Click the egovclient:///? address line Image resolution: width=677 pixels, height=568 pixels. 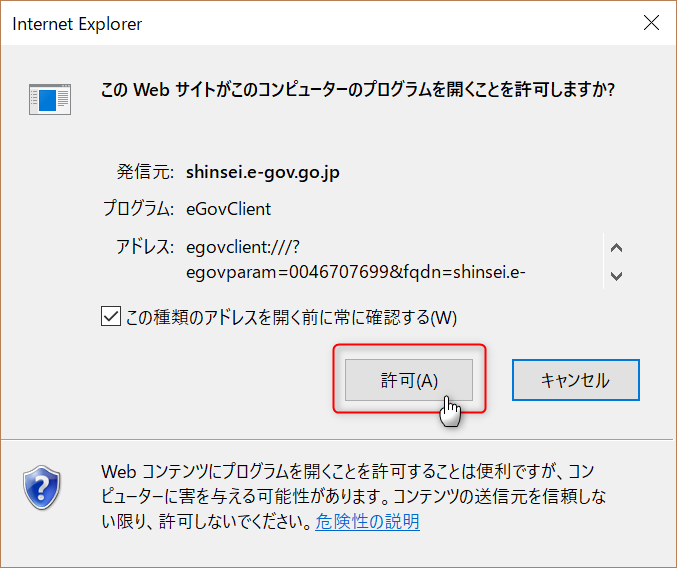(x=243, y=247)
